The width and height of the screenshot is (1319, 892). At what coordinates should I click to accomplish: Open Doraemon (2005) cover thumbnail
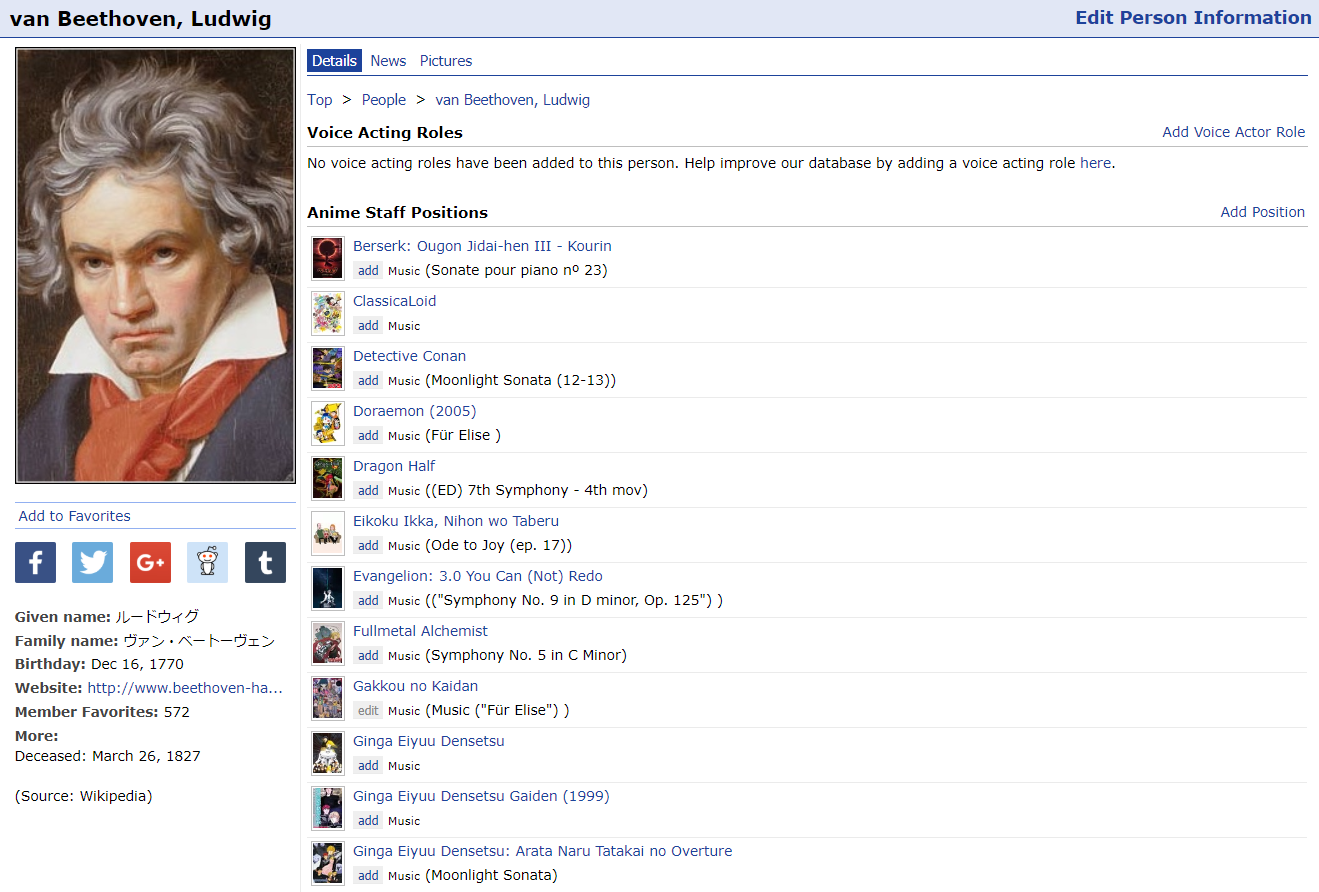[327, 423]
